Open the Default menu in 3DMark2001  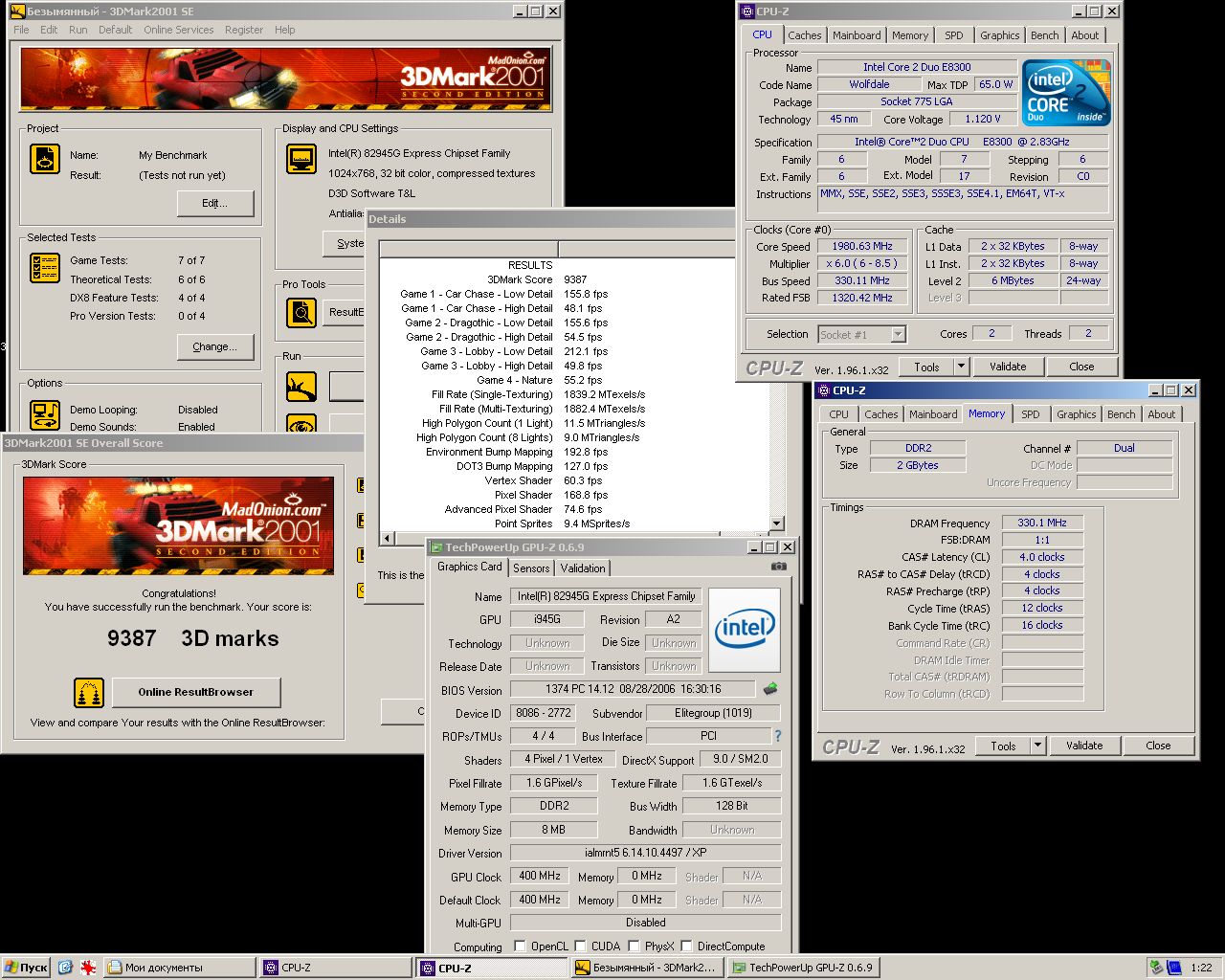(x=115, y=30)
